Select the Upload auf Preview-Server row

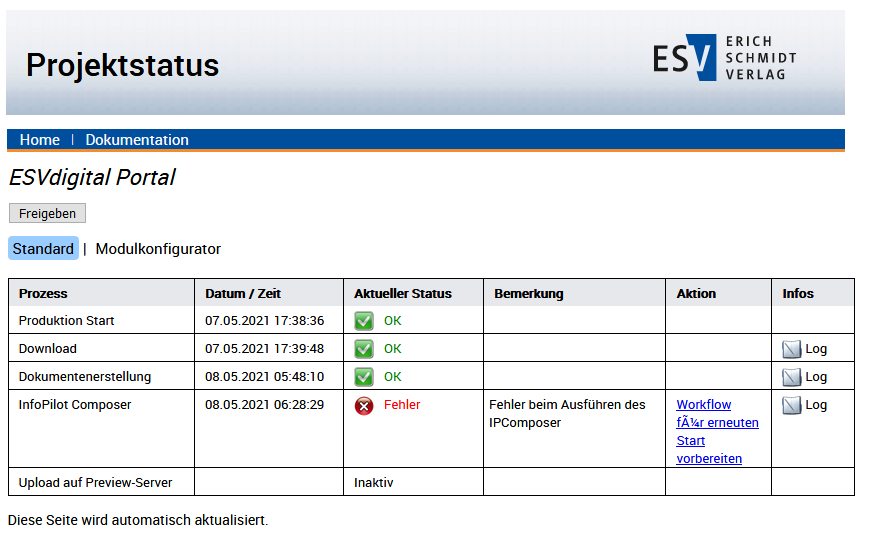(x=96, y=482)
